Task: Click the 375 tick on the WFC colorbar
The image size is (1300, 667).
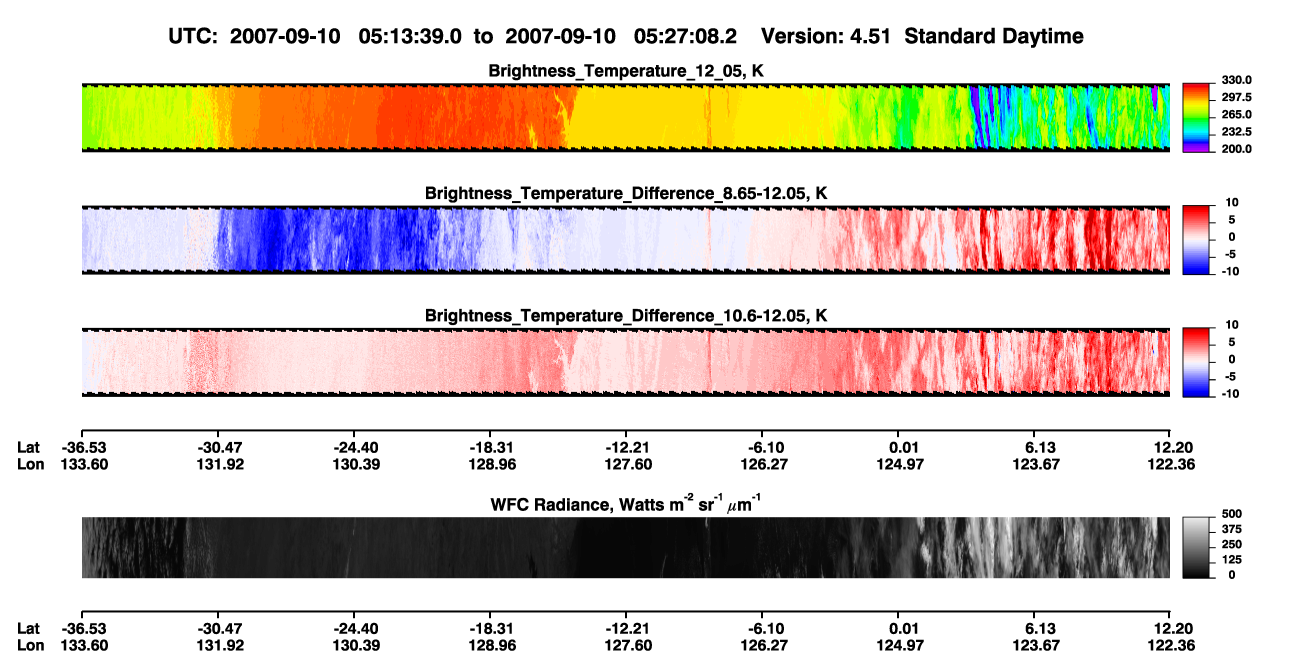Action: [1232, 529]
